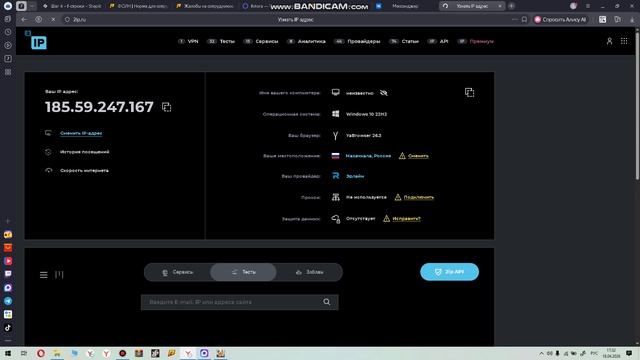The height and width of the screenshot is (360, 640).
Task: Open Провайдеры navigation item
Action: tap(358, 41)
